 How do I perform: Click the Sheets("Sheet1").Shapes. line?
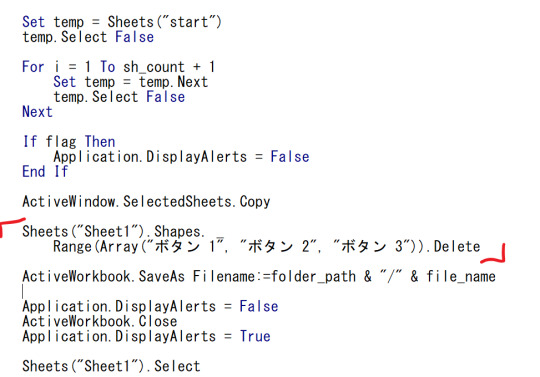[114, 231]
